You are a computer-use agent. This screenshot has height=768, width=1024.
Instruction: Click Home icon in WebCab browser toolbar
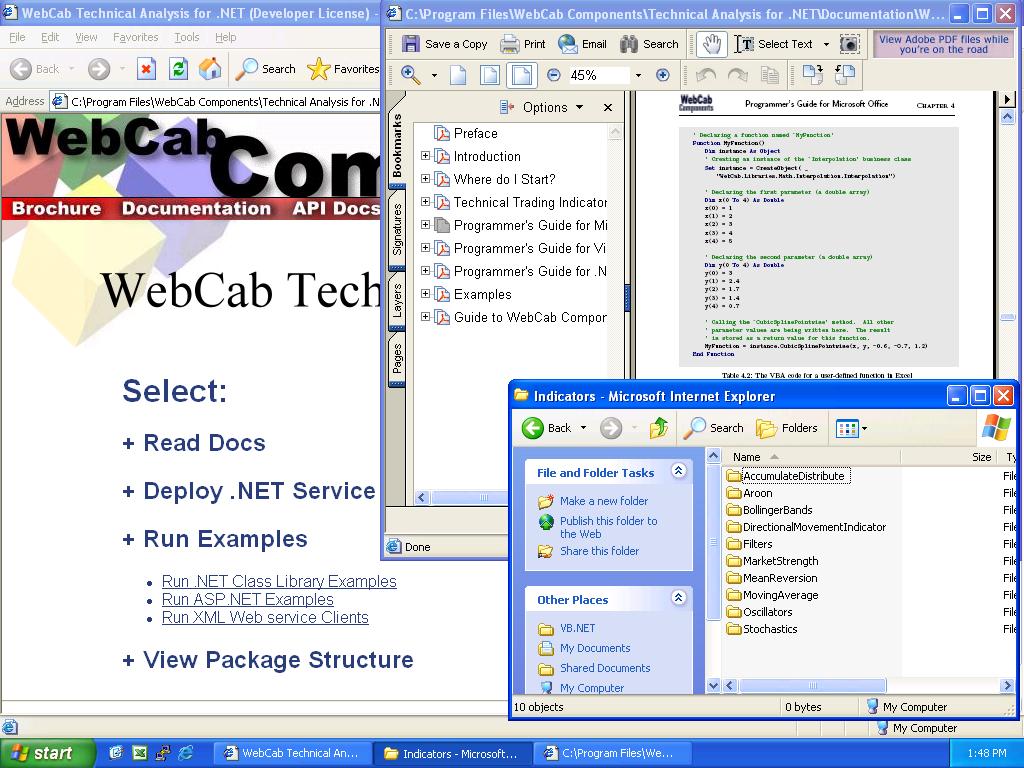click(x=210, y=69)
